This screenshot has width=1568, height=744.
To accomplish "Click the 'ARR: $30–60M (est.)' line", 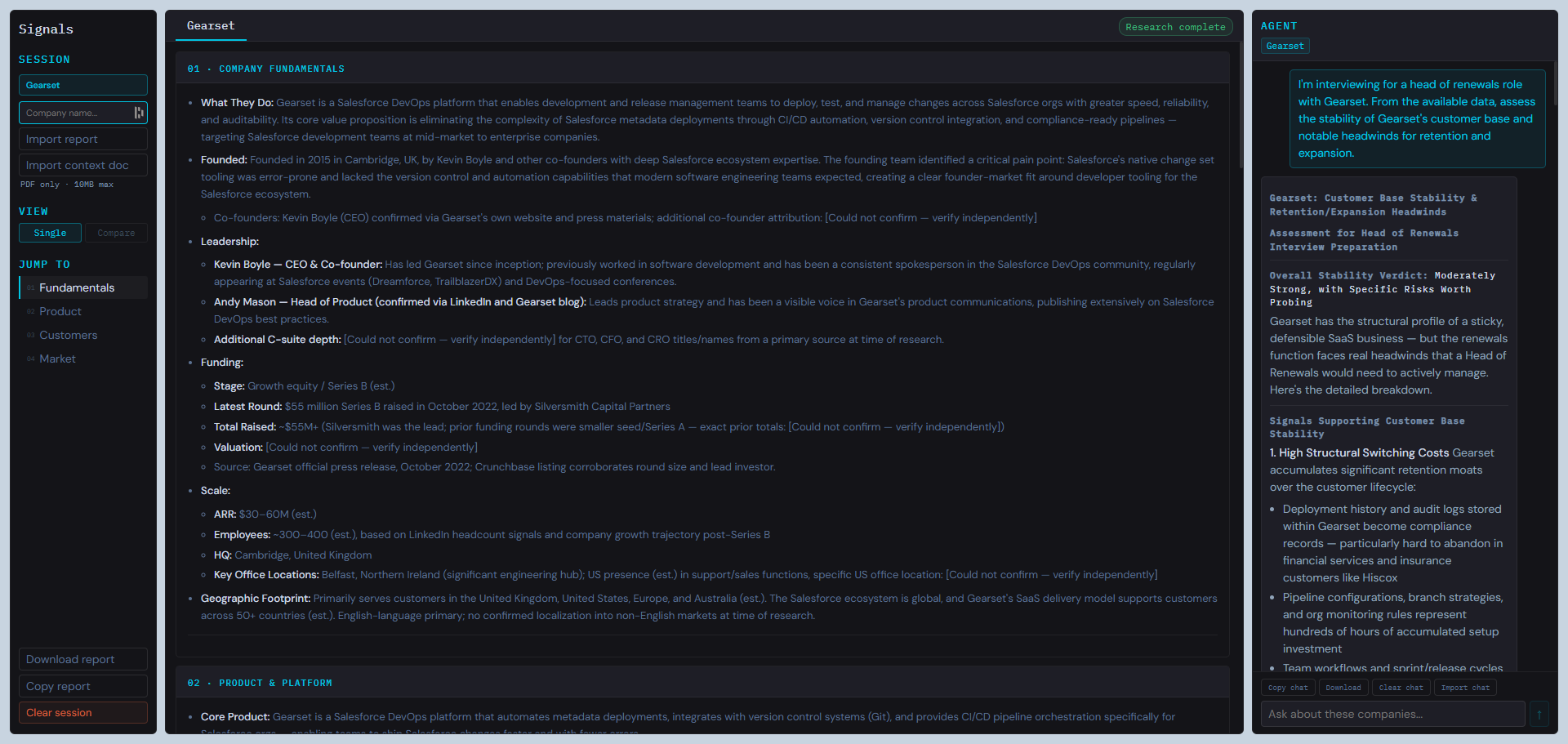I will [x=265, y=515].
